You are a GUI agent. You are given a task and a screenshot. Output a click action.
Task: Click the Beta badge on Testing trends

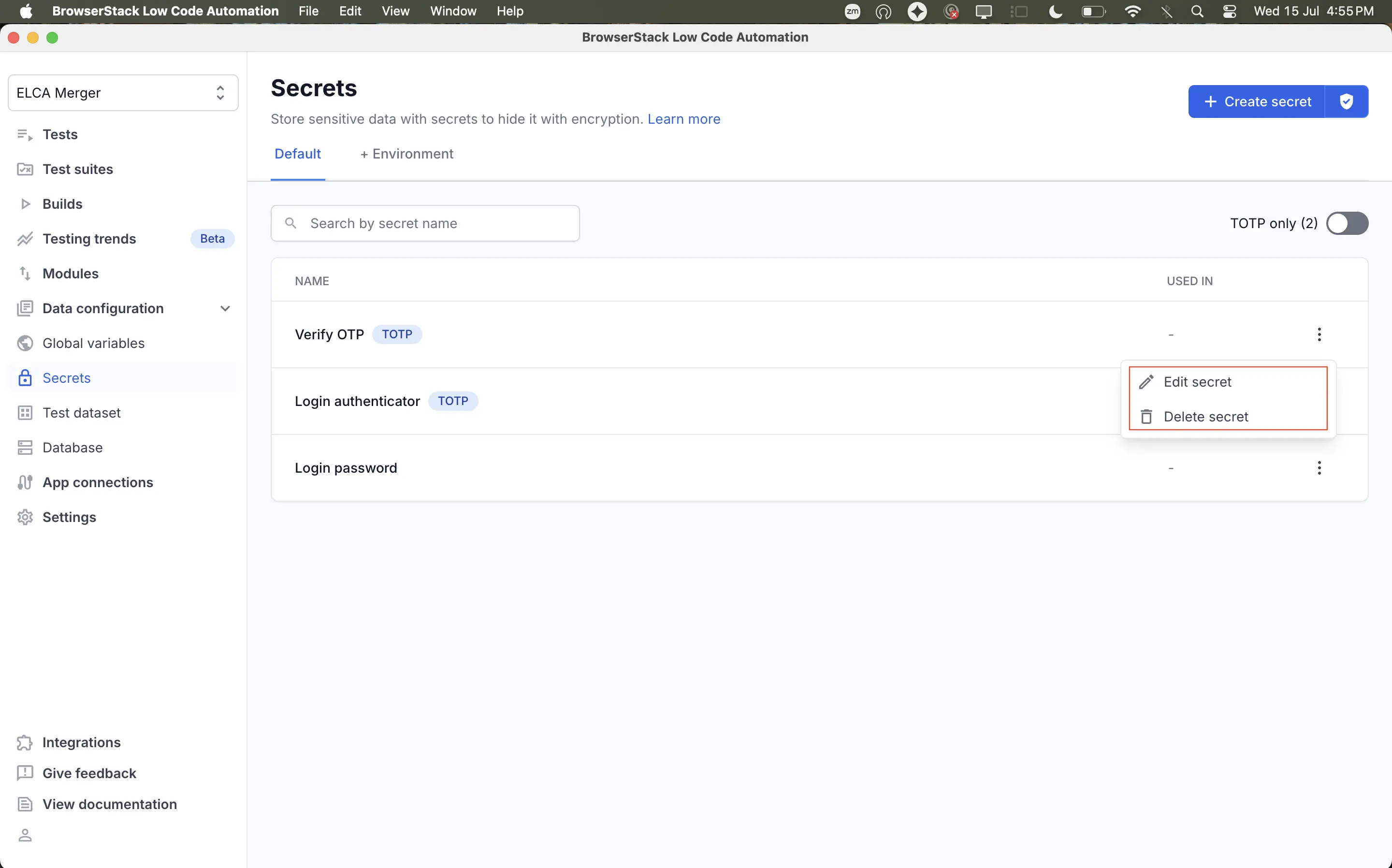[212, 239]
